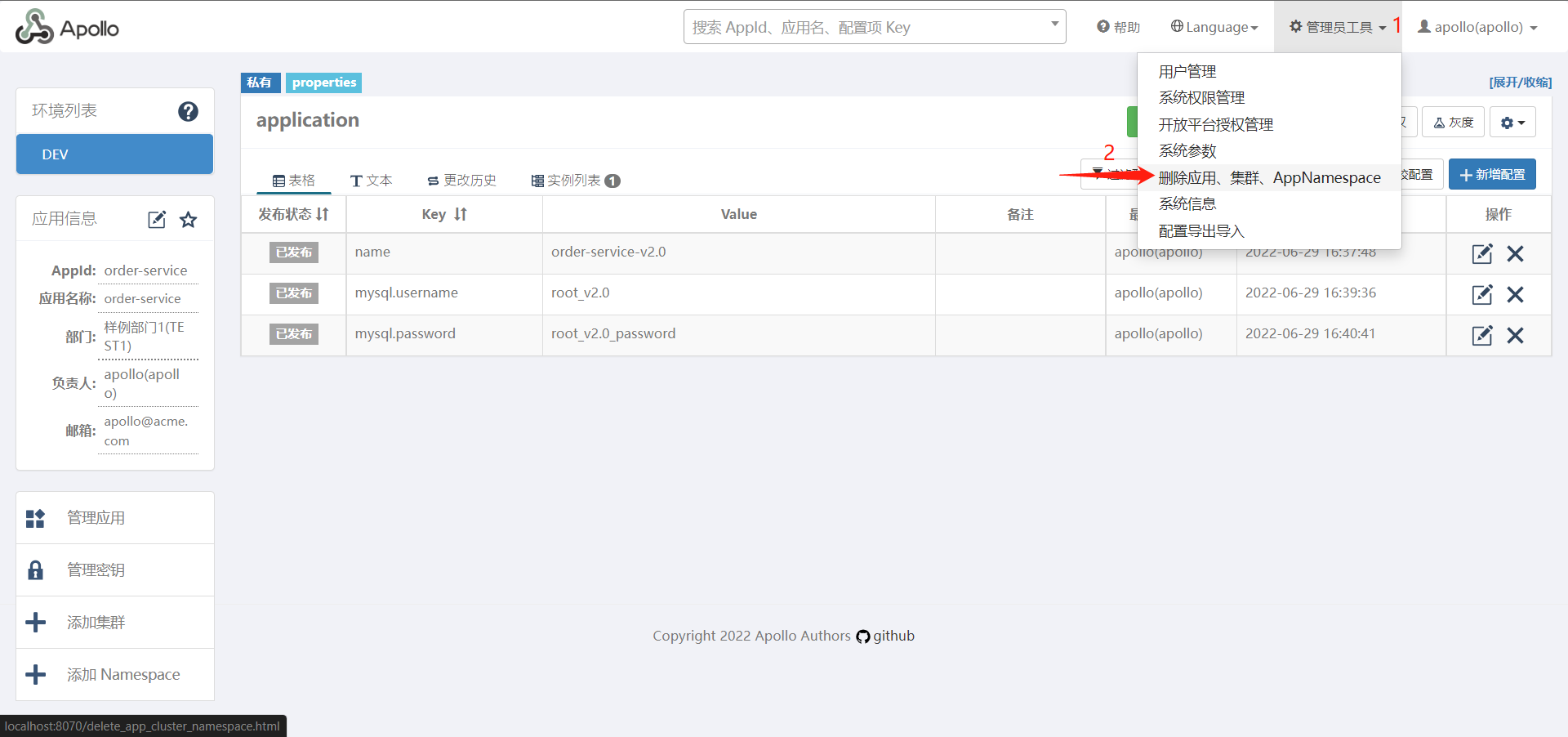This screenshot has width=1568, height=737.
Task: Click the edit app info pencil icon
Action: 157,219
